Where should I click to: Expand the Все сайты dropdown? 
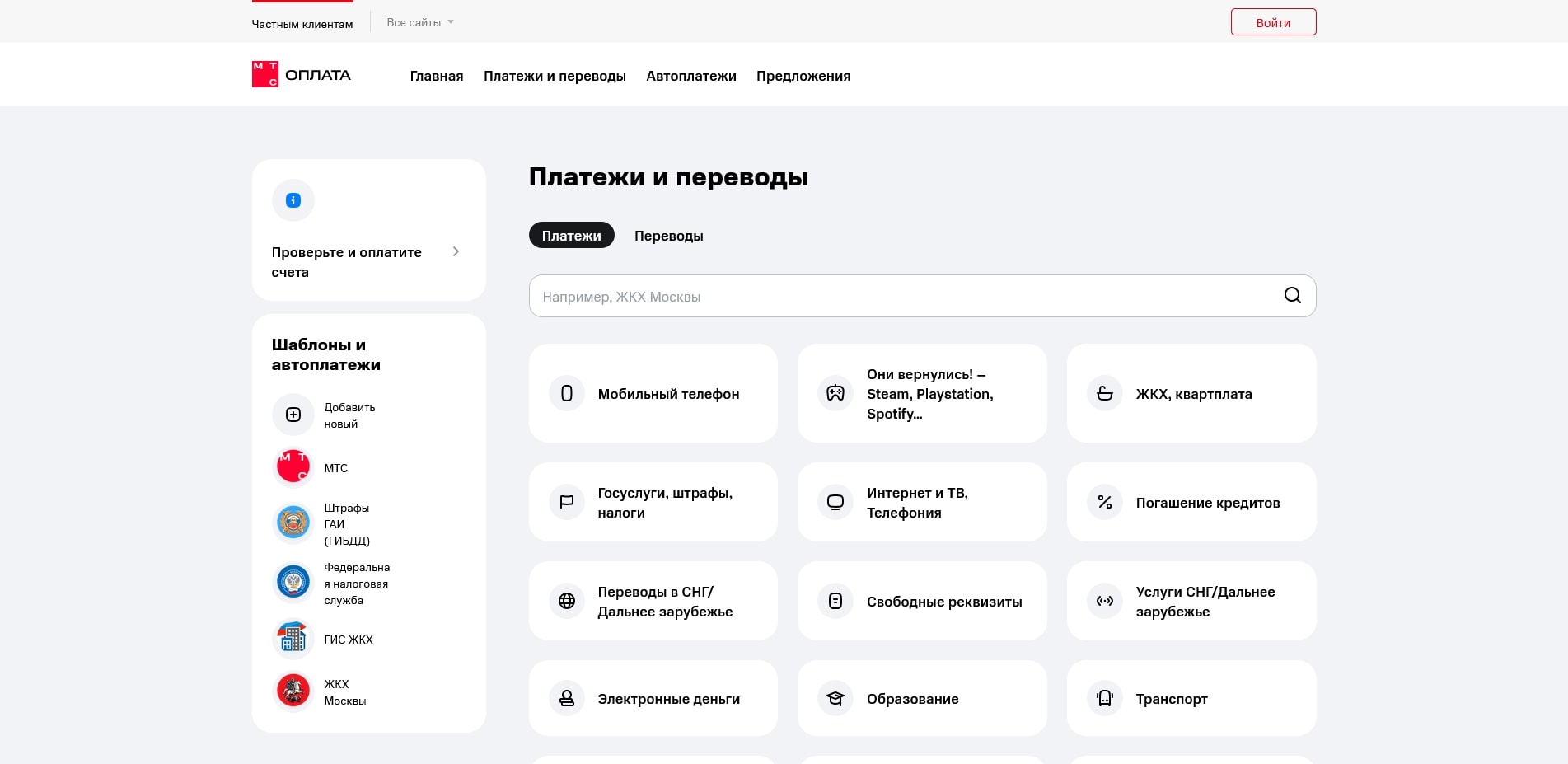click(419, 22)
